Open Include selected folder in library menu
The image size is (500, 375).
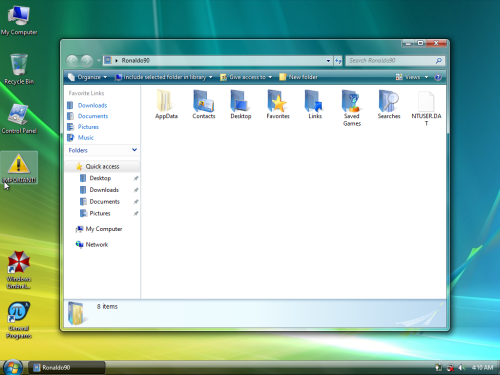click(163, 77)
